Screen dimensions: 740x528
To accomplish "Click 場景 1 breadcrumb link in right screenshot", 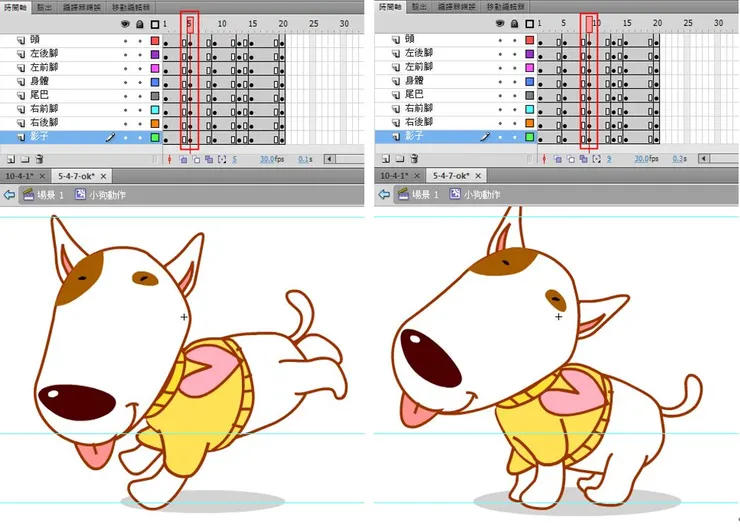I will pos(425,194).
